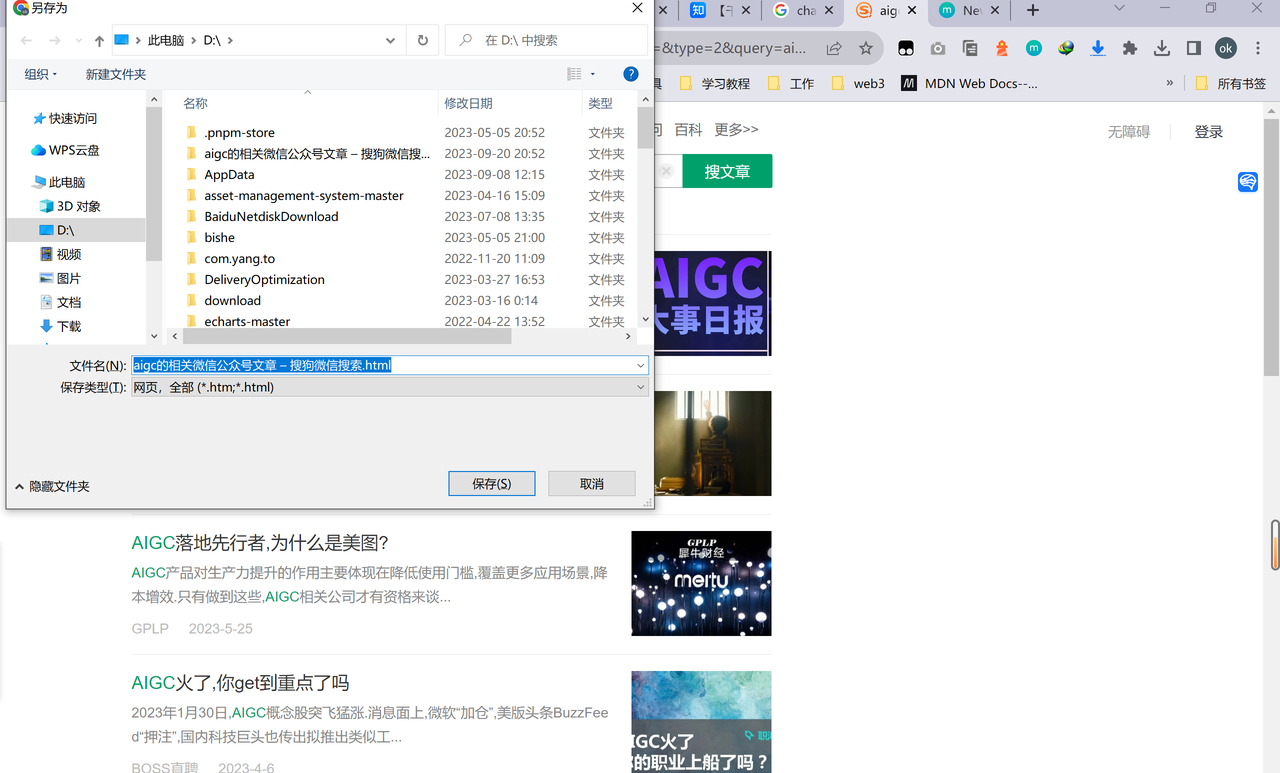Sort files by the 名称 column
Screen dimensions: 1280x773
pos(195,103)
